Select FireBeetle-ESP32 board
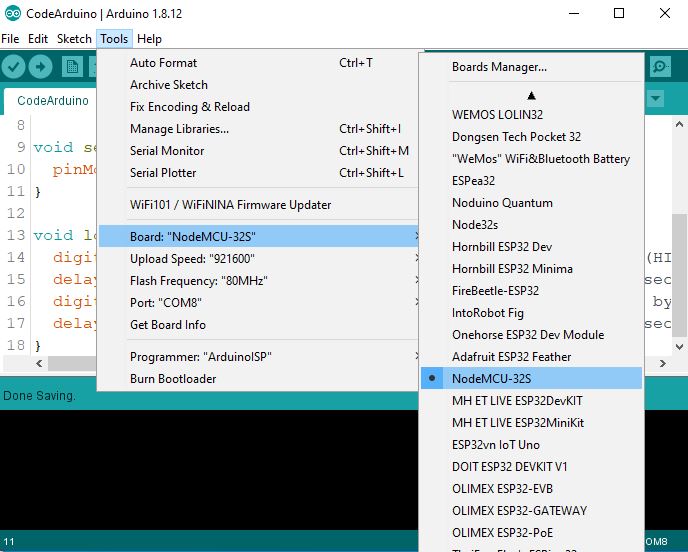Screen dimensions: 688x552 [531, 290]
